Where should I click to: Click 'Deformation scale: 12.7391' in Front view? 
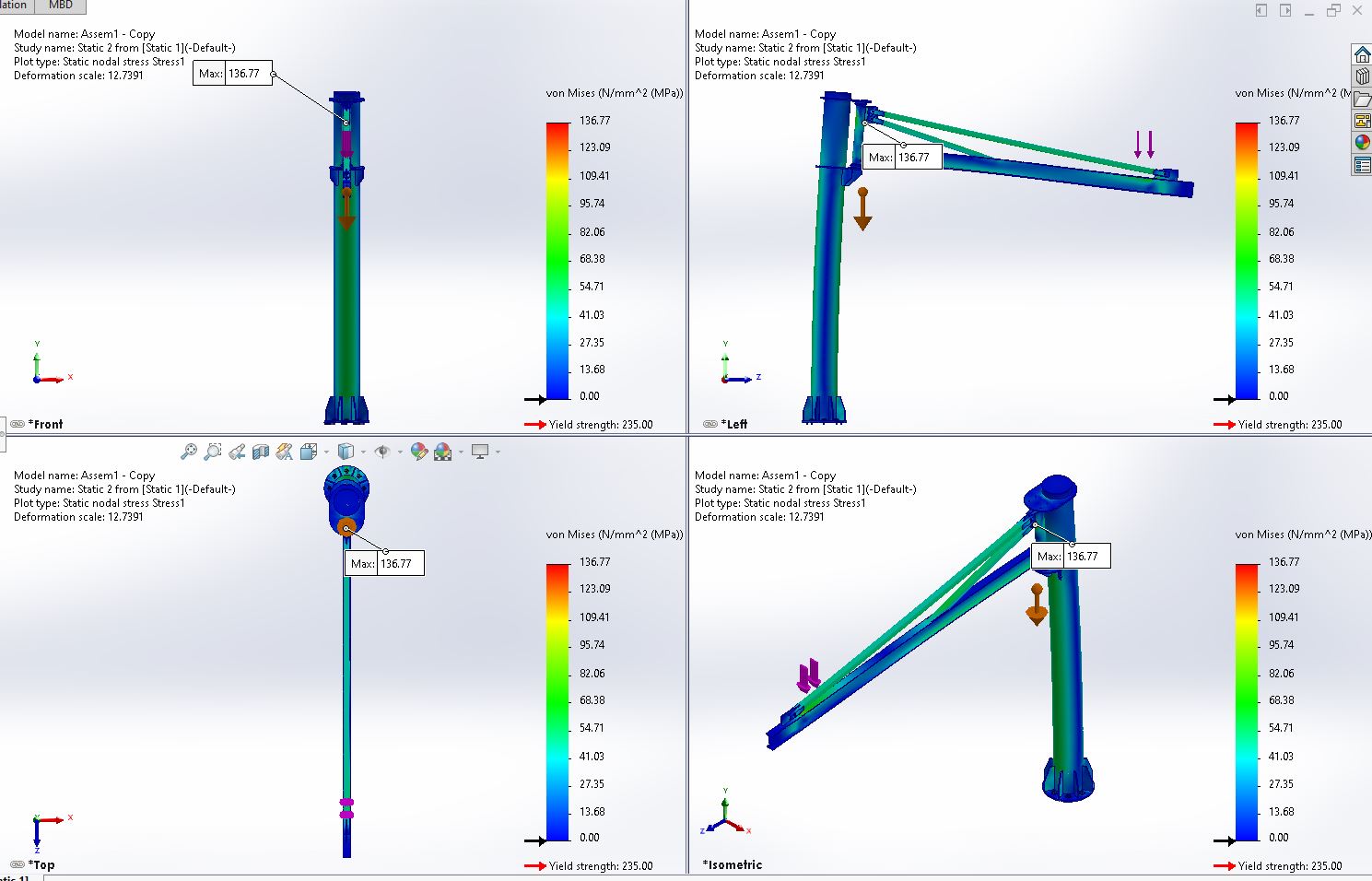click(x=78, y=76)
